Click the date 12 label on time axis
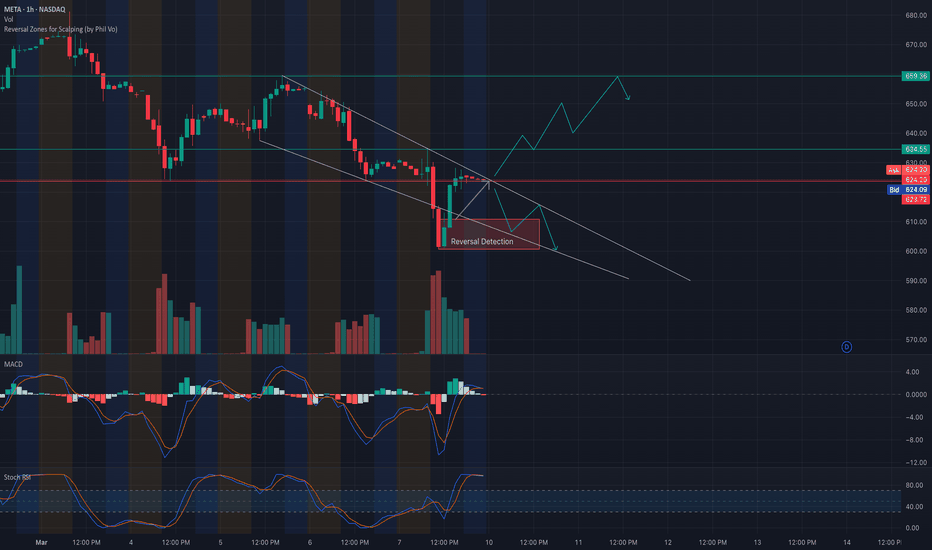Viewport: 932px width, 550px height. click(x=668, y=542)
